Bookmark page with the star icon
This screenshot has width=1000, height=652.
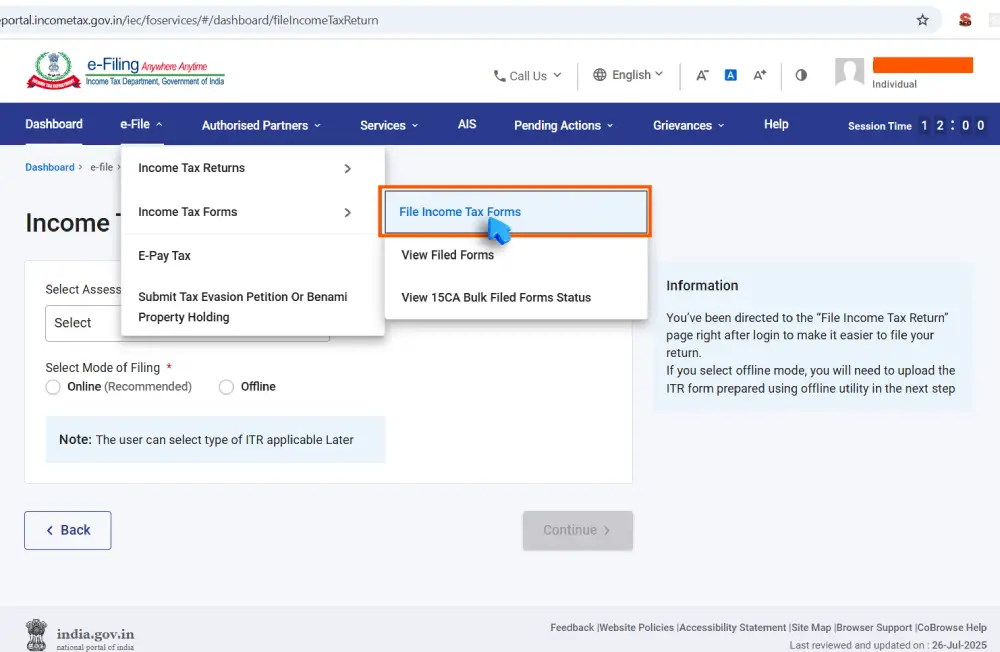(922, 20)
